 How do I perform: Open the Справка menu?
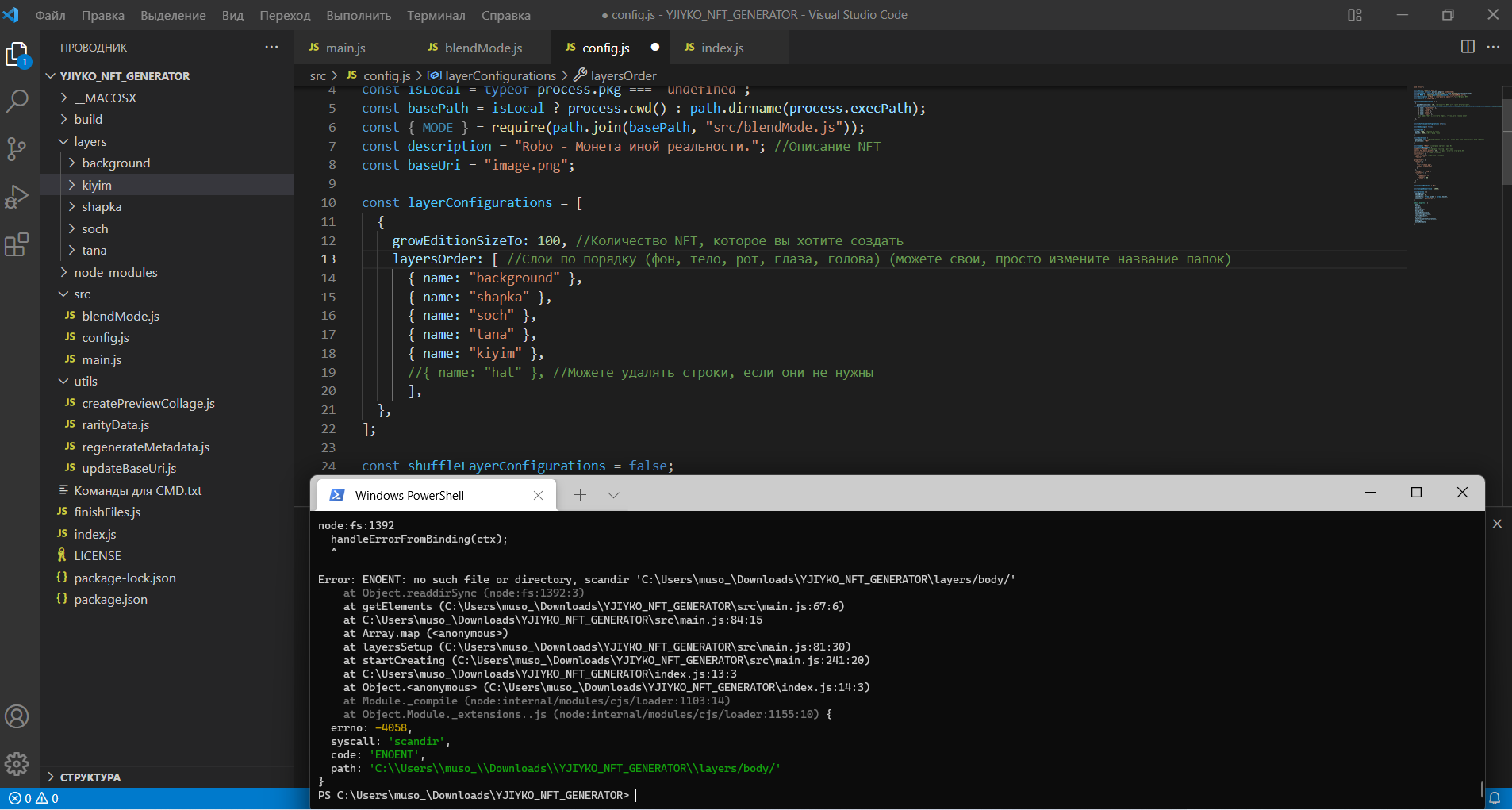click(506, 15)
